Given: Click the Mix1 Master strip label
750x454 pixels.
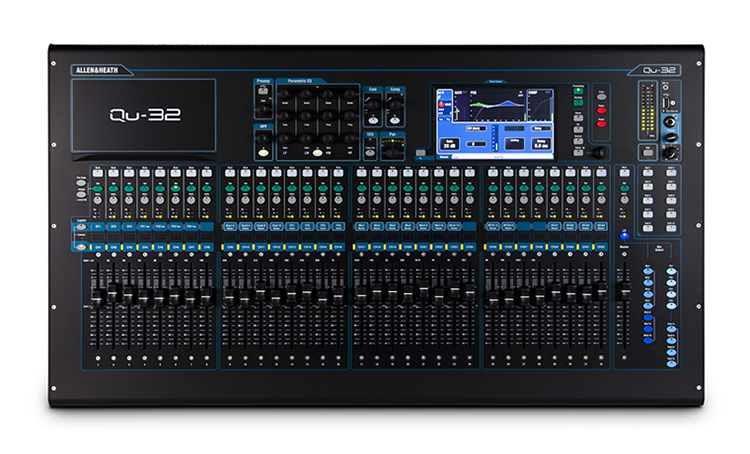Looking at the screenshot, I should click(x=362, y=226).
